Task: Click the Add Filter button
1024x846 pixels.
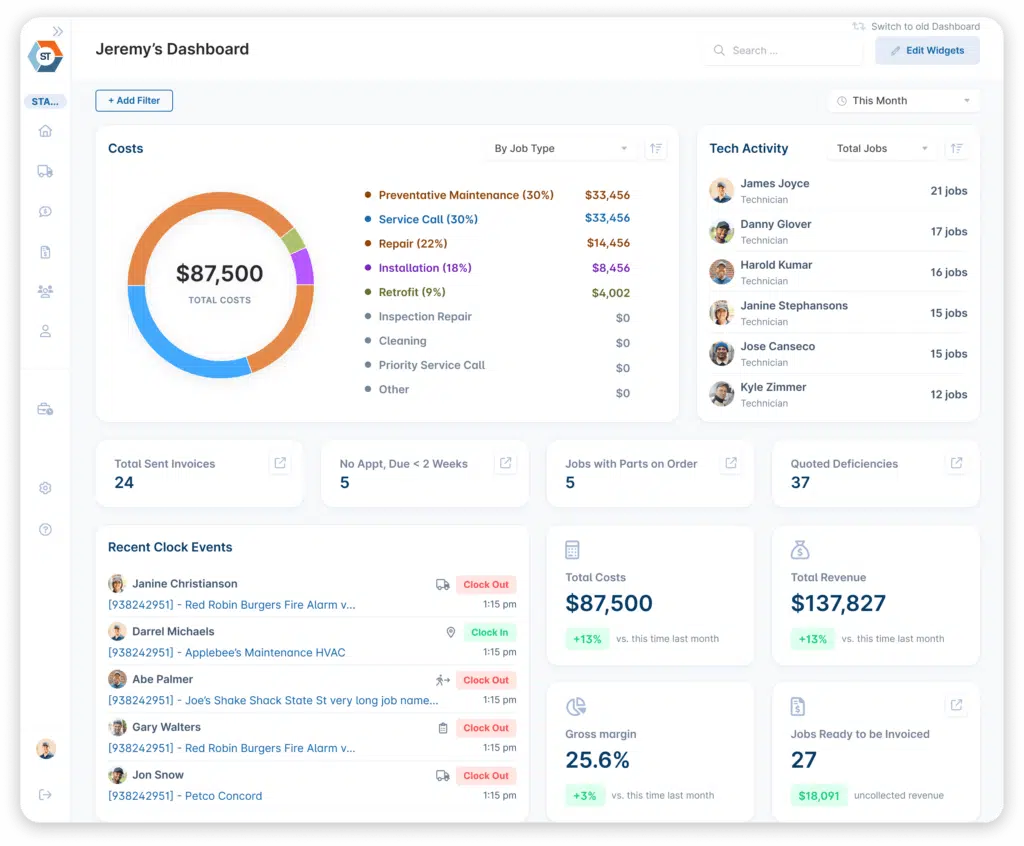Action: pyautogui.click(x=134, y=101)
